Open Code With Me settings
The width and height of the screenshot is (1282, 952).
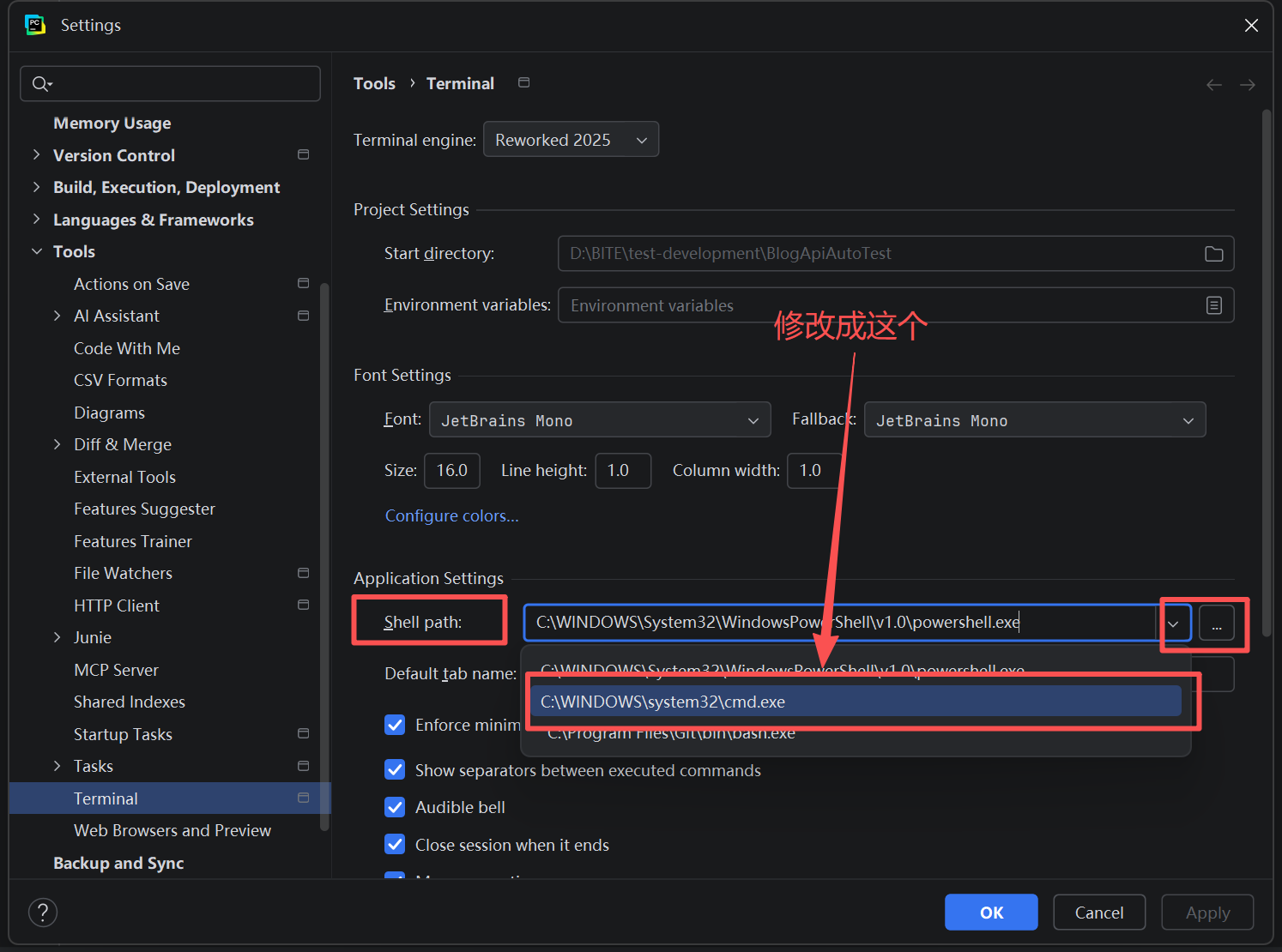click(127, 348)
